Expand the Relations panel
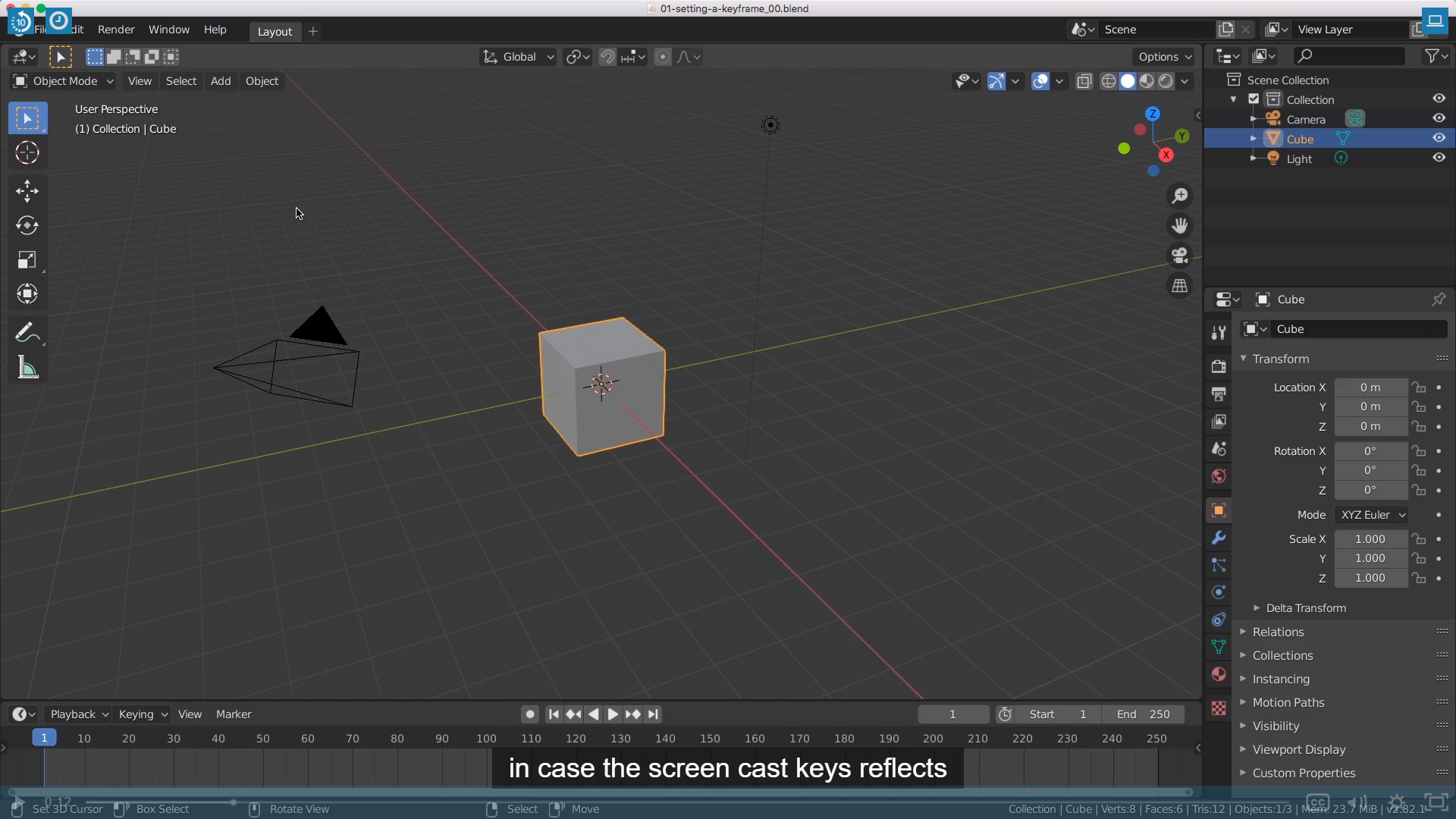This screenshot has width=1456, height=819. [x=1278, y=632]
